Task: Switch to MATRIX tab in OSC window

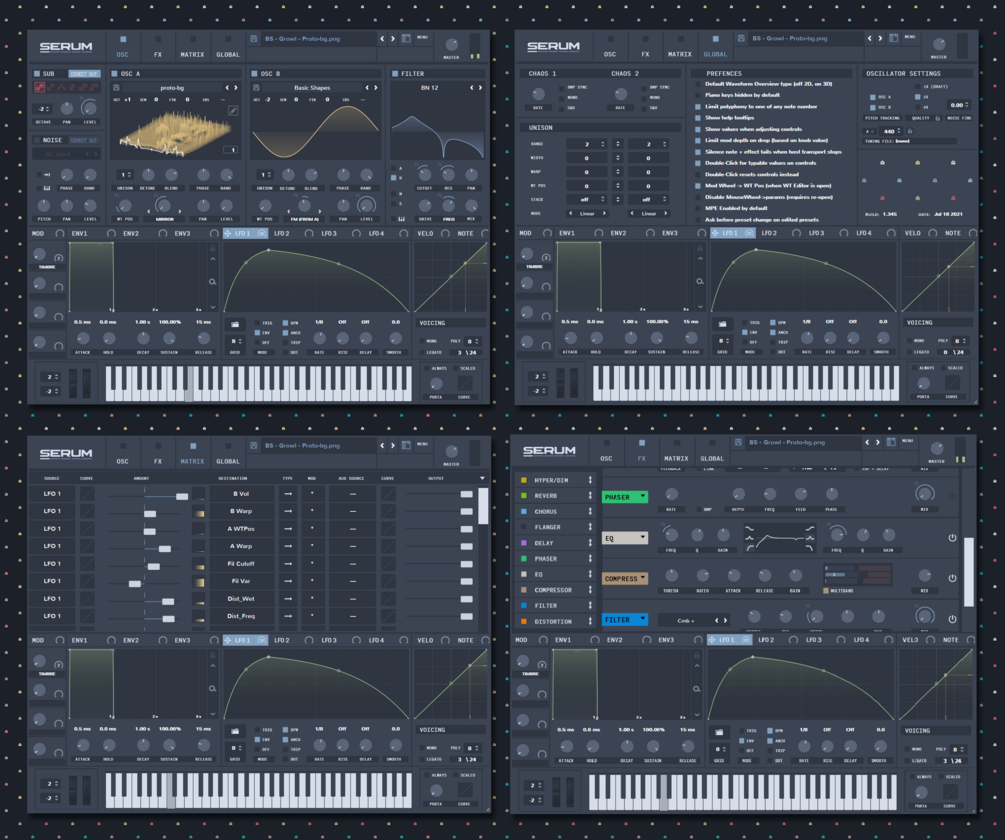Action: click(192, 46)
